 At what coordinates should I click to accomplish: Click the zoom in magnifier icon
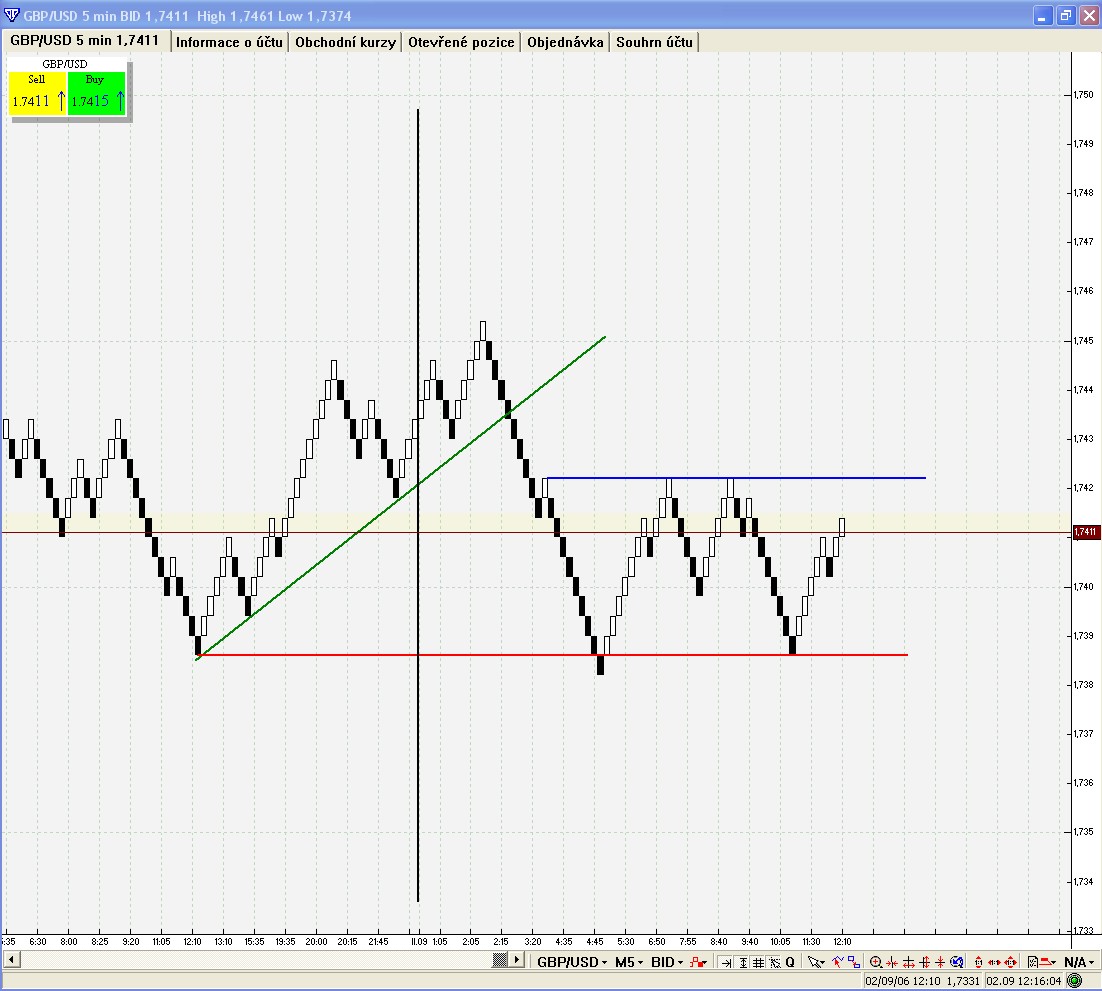click(876, 962)
